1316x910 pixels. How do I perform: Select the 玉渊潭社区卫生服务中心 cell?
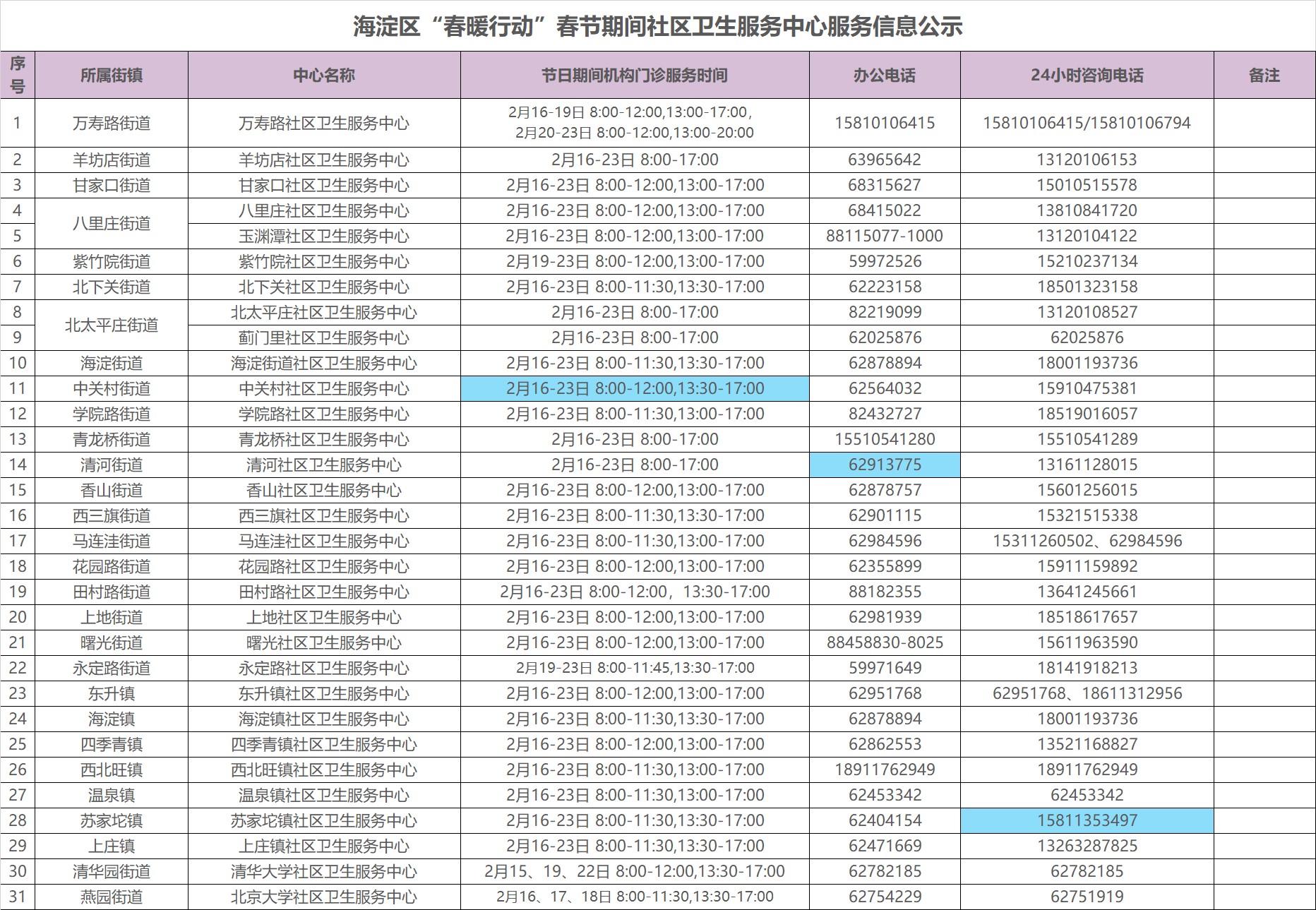324,236
